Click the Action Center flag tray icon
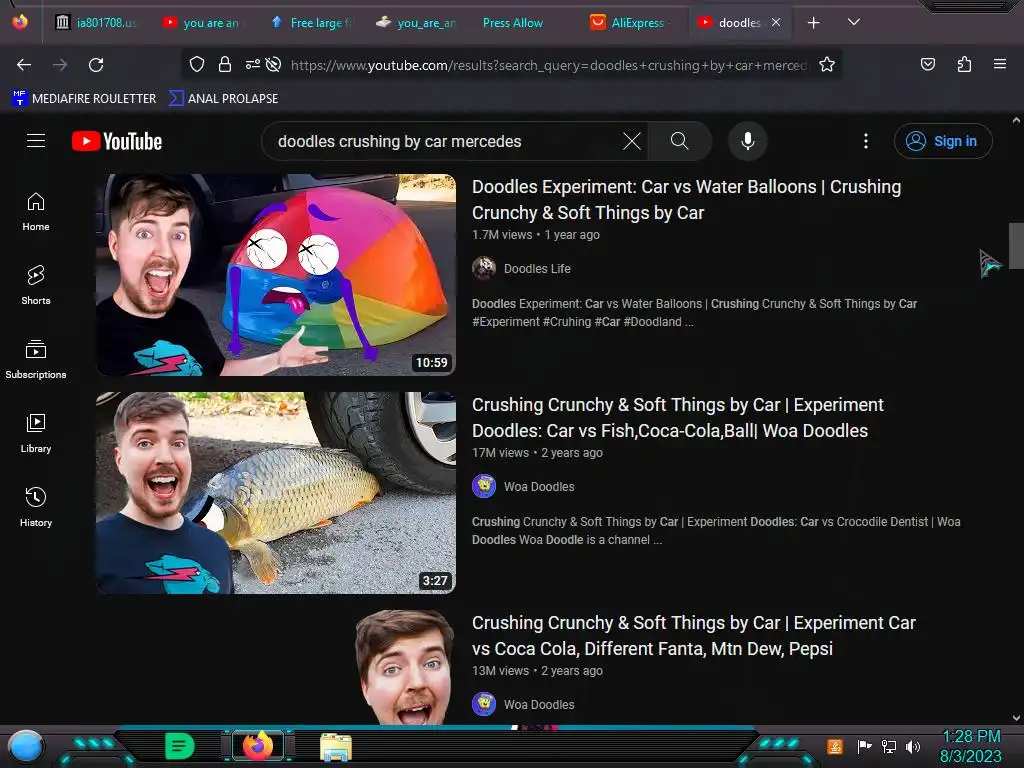Image resolution: width=1024 pixels, height=768 pixels. coord(864,746)
